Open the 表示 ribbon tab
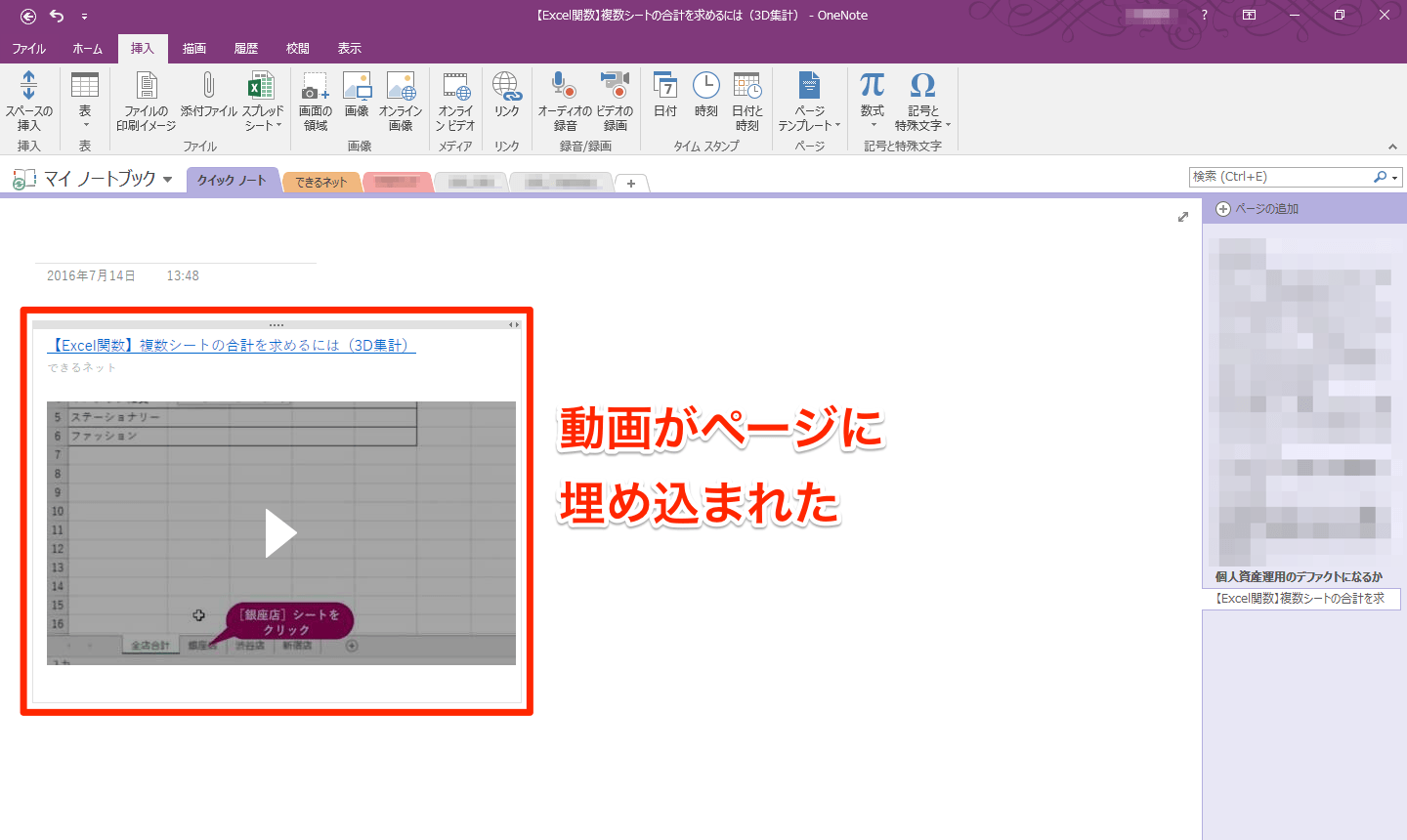The height and width of the screenshot is (840, 1407). coord(350,48)
